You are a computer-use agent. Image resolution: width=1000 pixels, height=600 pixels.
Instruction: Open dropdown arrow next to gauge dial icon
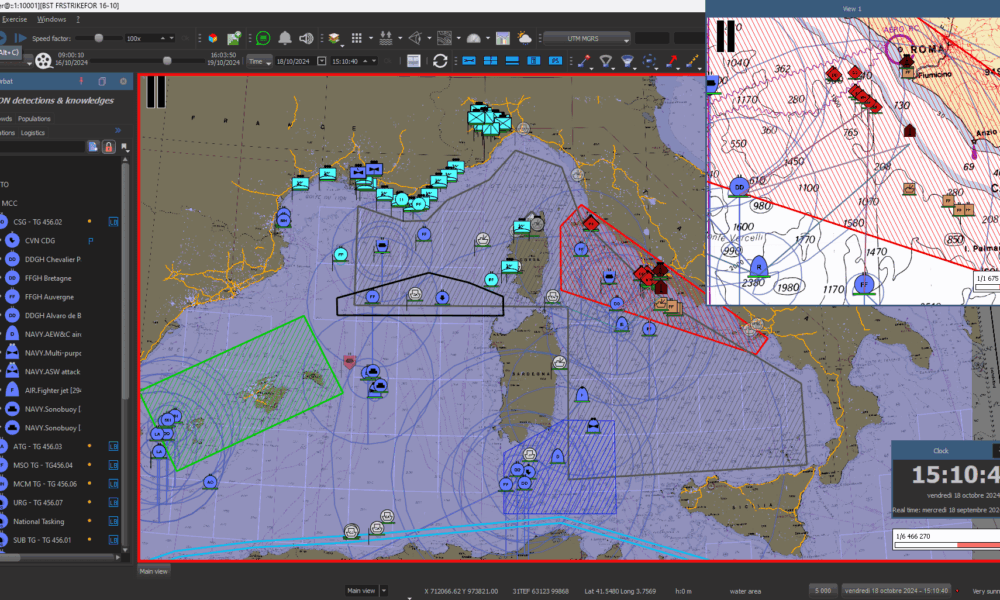(487, 38)
